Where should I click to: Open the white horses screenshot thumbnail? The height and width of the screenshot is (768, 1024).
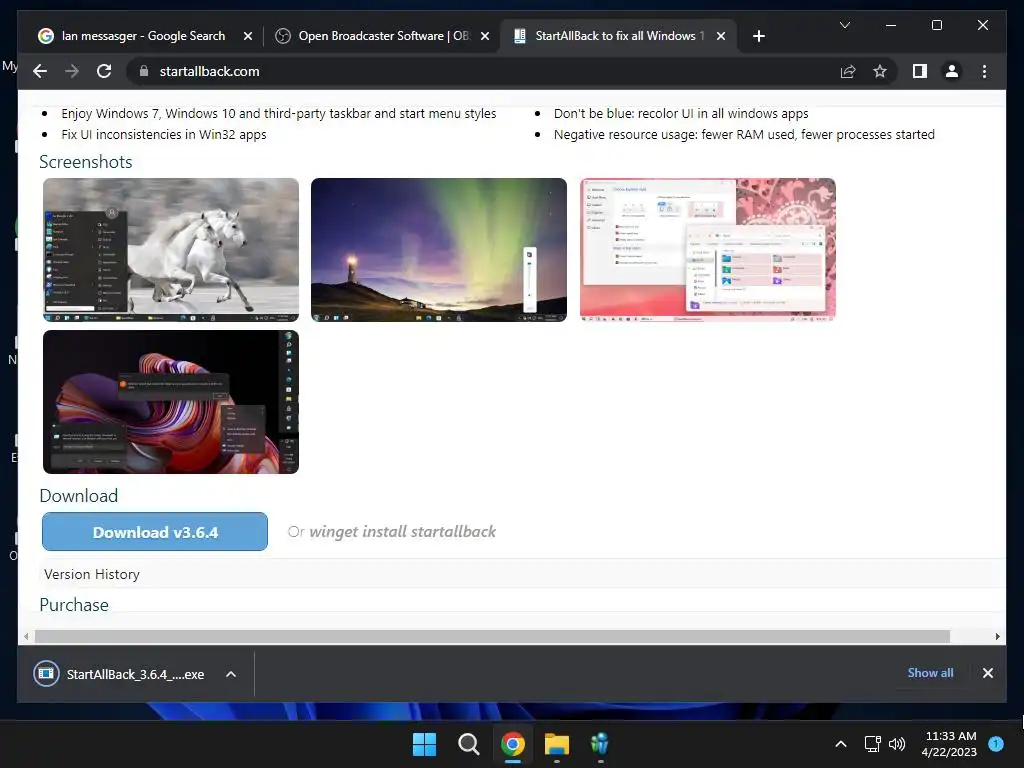171,249
